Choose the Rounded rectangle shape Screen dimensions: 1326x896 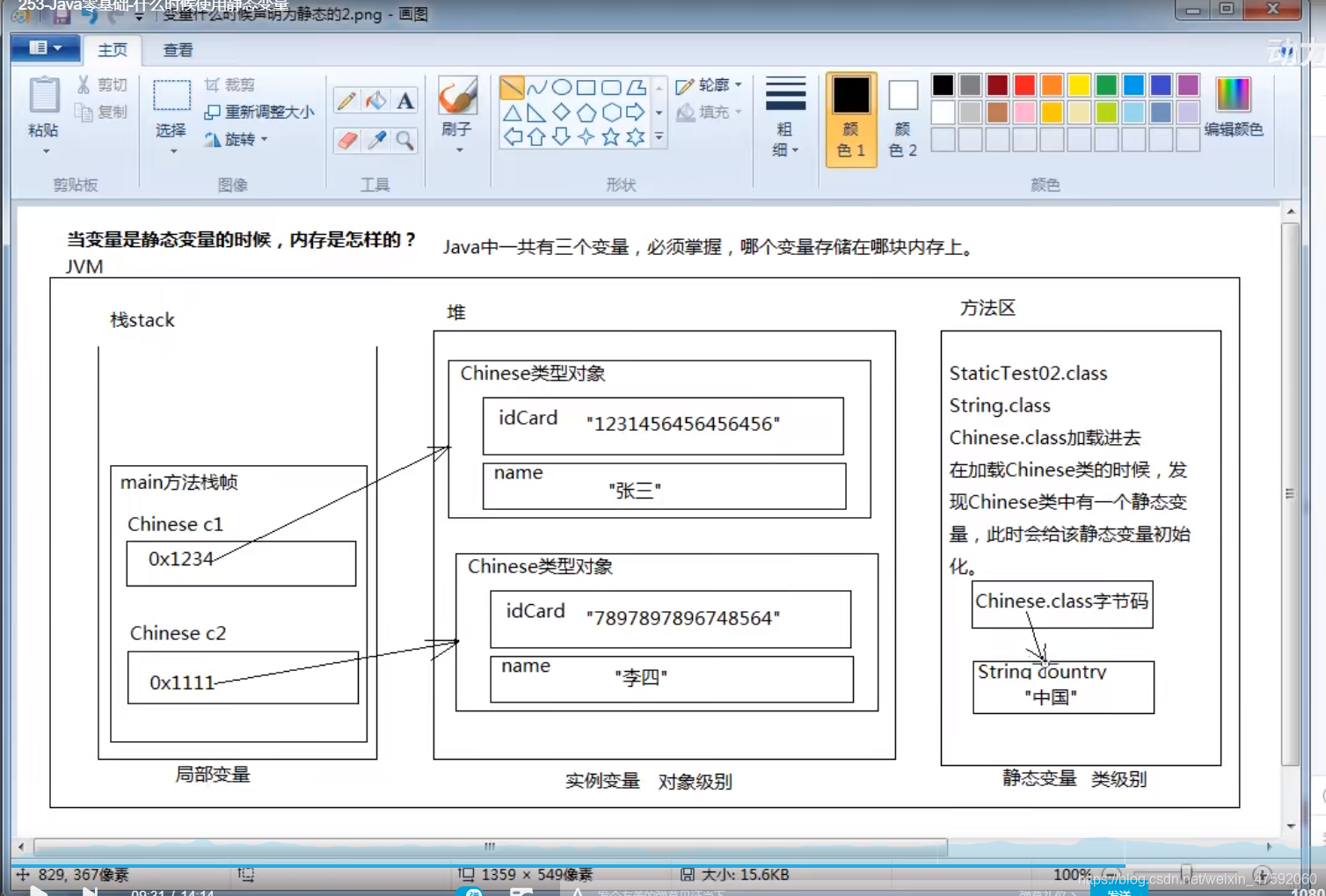pyautogui.click(x=610, y=87)
